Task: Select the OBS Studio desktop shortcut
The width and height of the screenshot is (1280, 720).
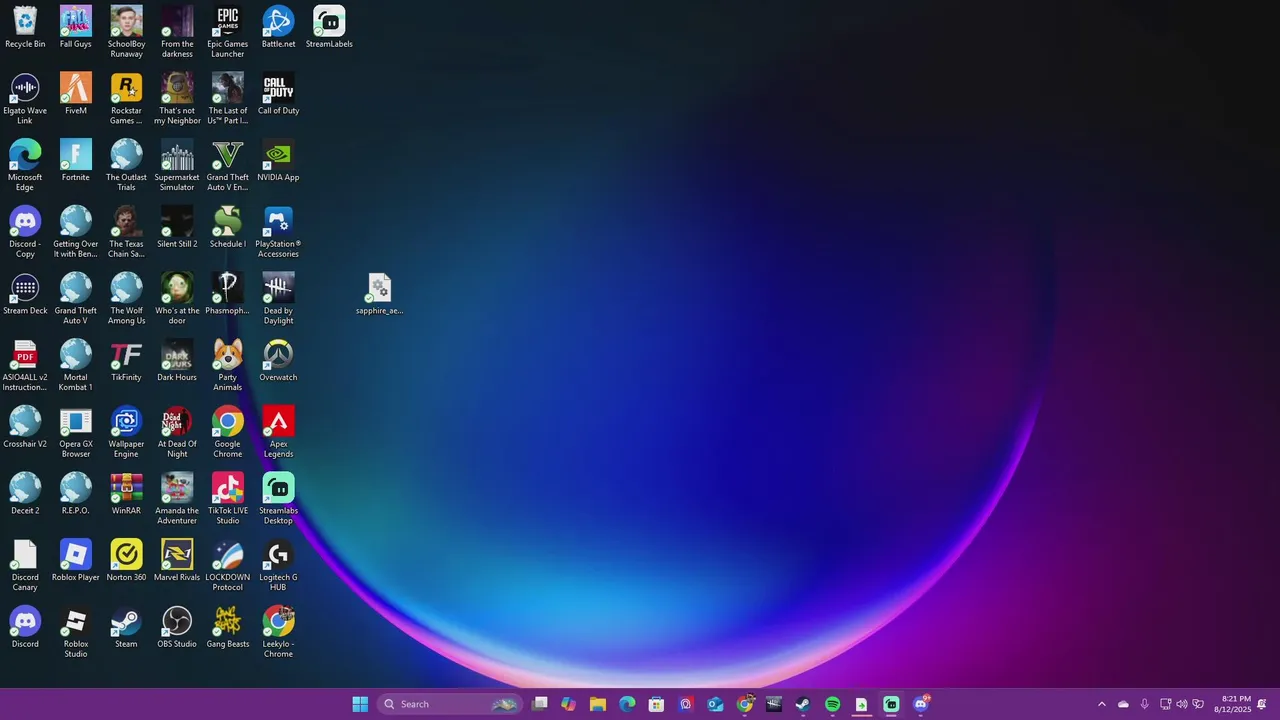Action: [177, 627]
